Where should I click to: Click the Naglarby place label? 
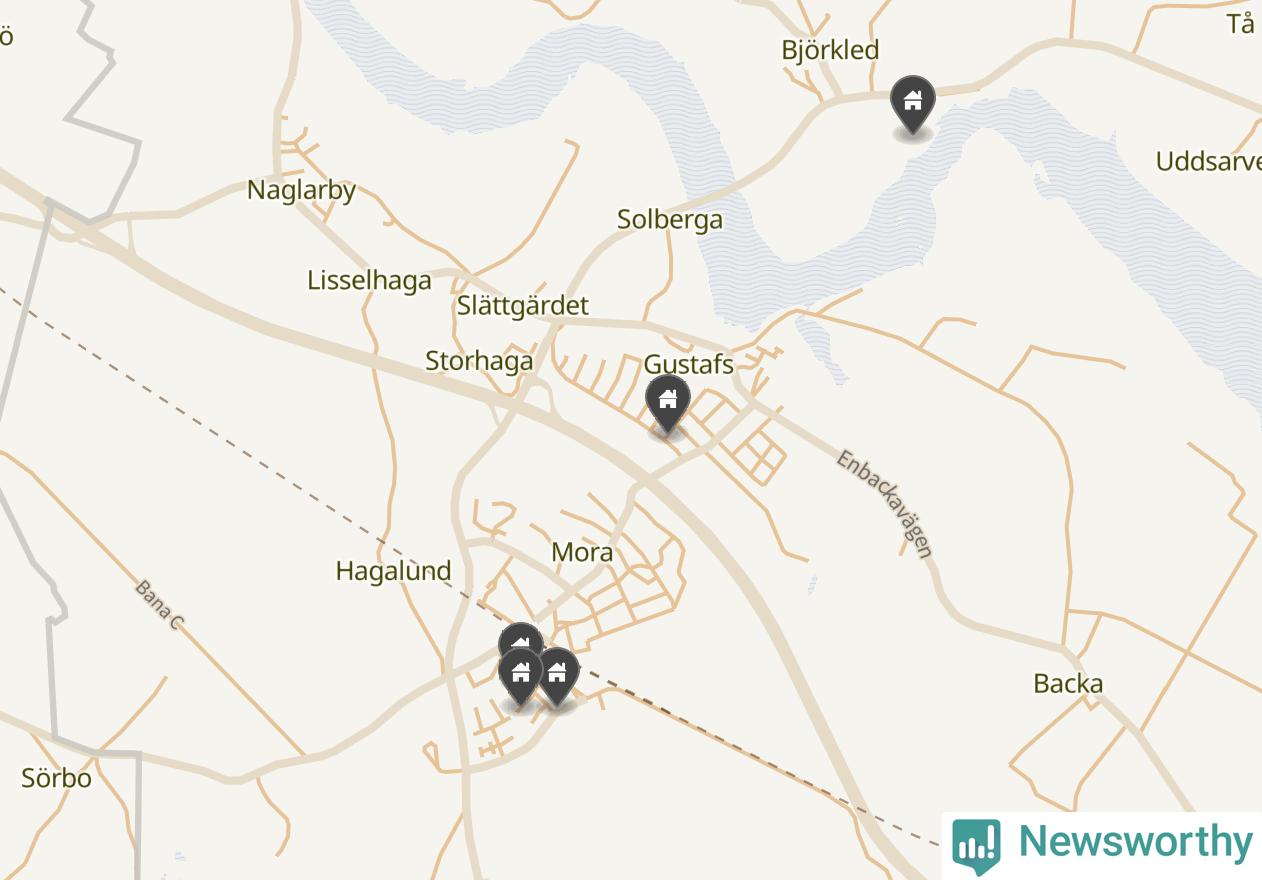coord(301,190)
